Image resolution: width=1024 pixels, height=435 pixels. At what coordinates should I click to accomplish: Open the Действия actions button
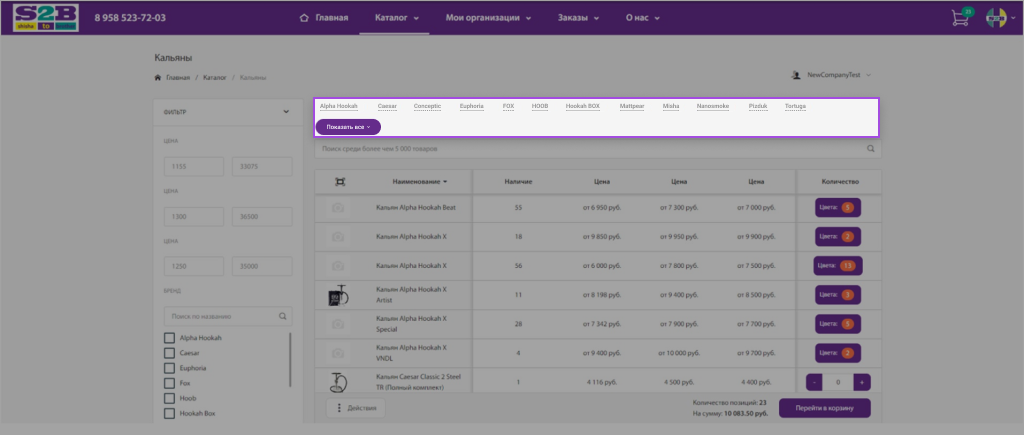pos(355,408)
